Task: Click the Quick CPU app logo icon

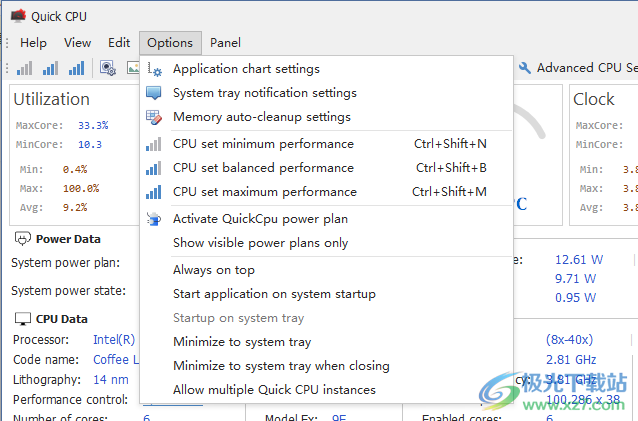Action: 18,16
